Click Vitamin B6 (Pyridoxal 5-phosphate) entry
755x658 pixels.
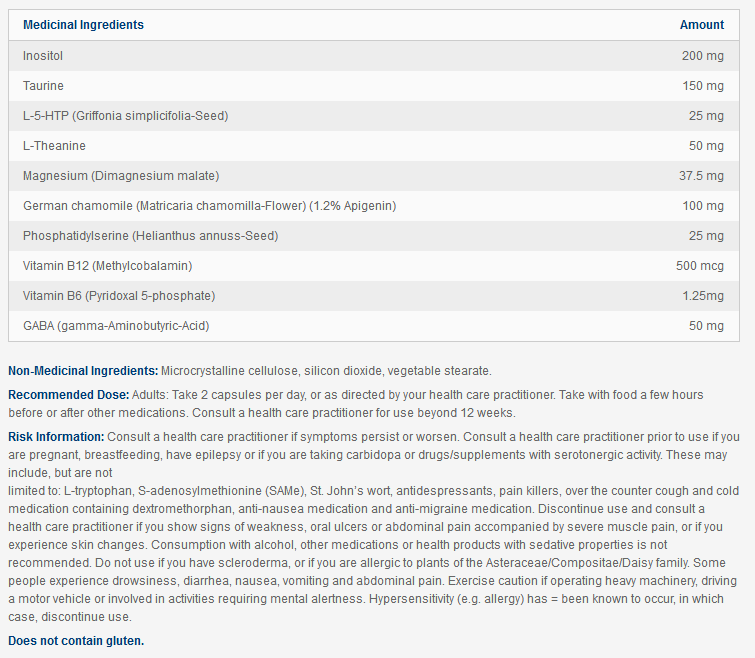pyautogui.click(x=118, y=296)
